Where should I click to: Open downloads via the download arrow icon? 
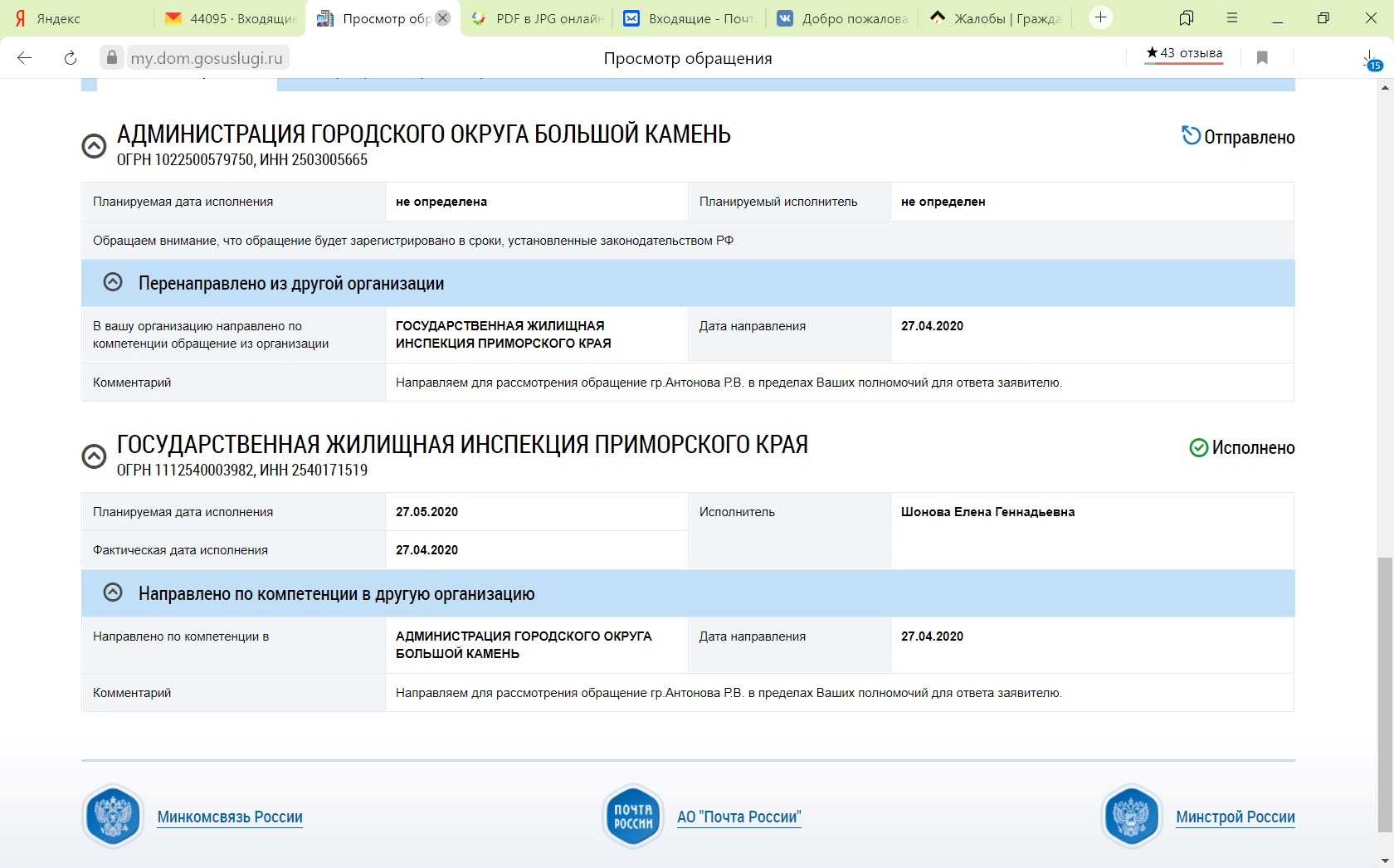click(1369, 58)
